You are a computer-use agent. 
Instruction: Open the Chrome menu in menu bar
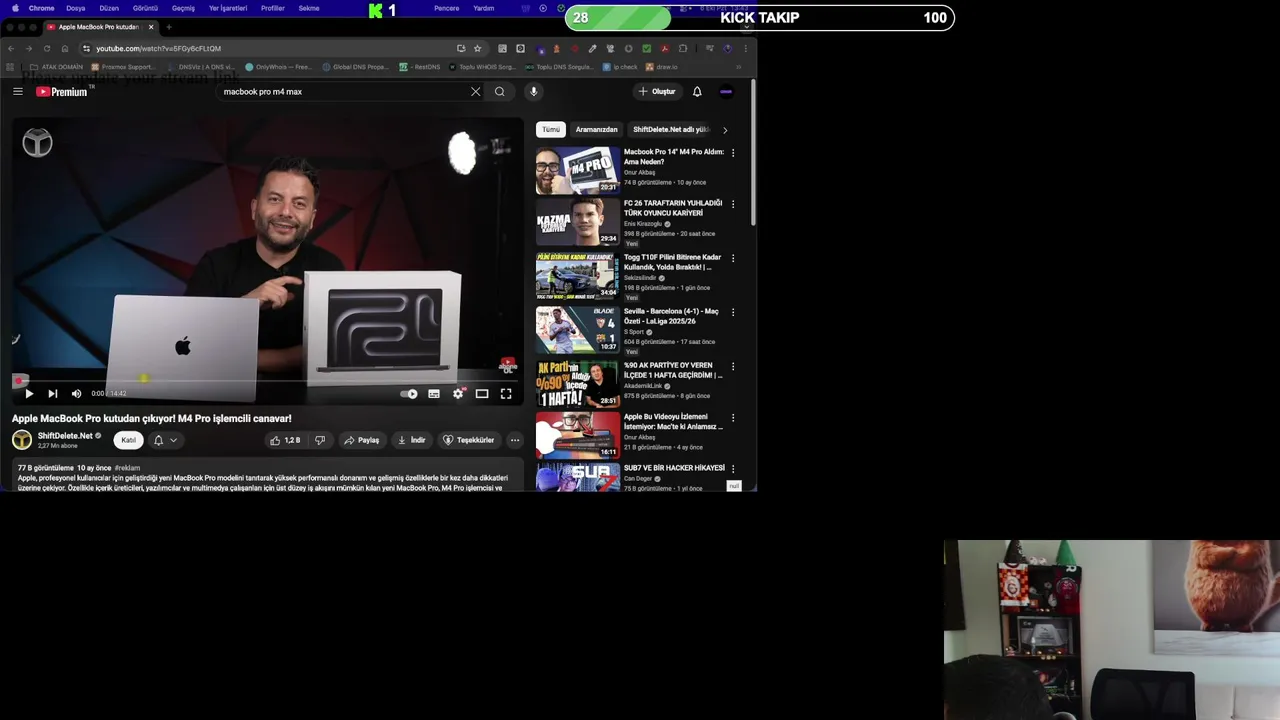tap(41, 8)
